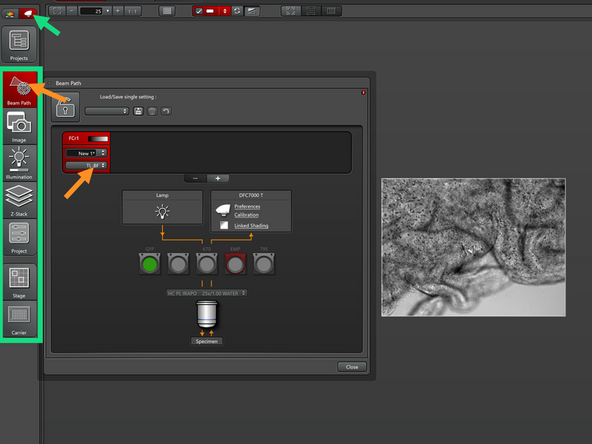Click the column layout view toolbar icon
The image size is (592, 444).
[x=331, y=11]
